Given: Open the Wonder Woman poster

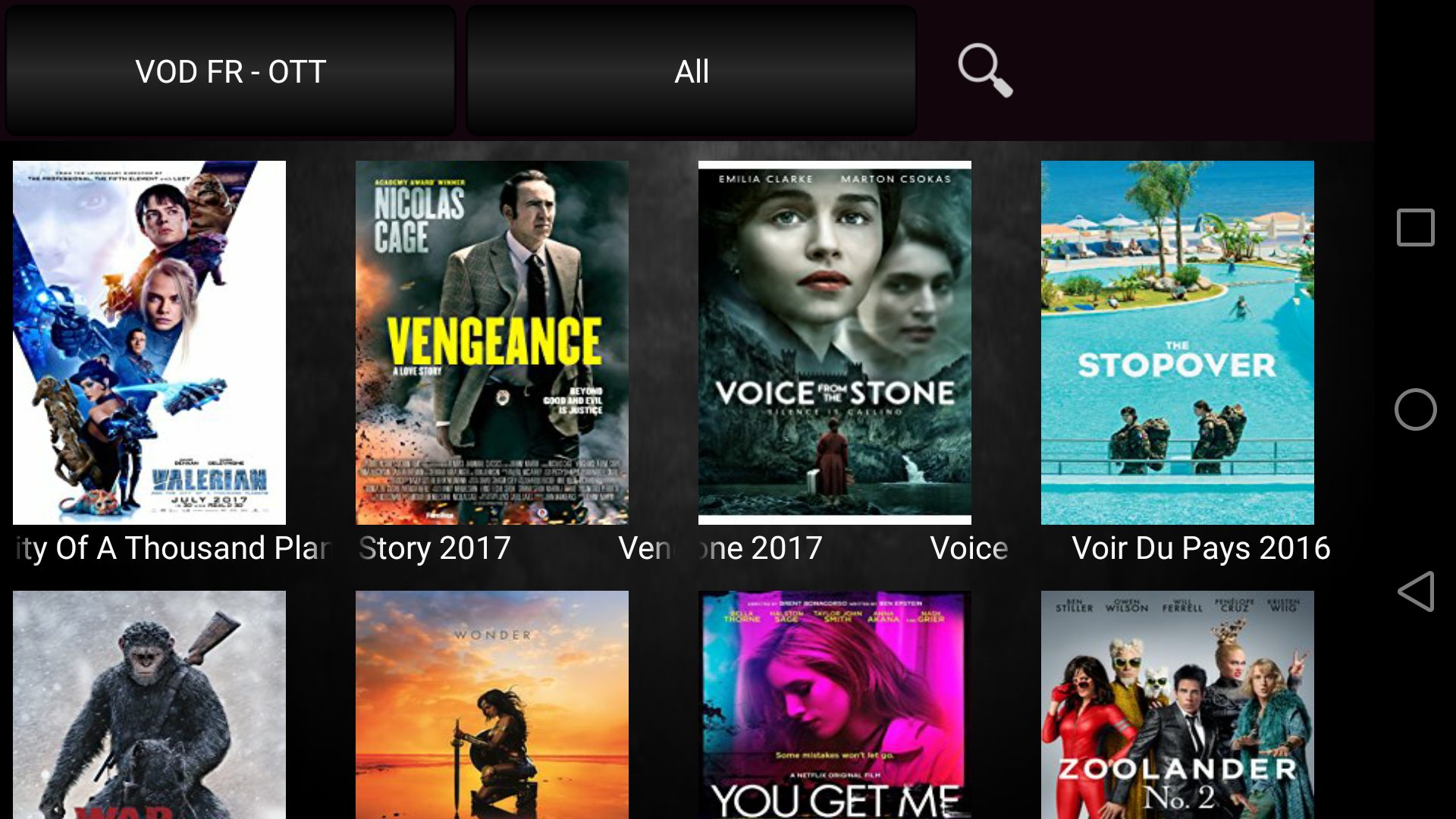Looking at the screenshot, I should (492, 705).
